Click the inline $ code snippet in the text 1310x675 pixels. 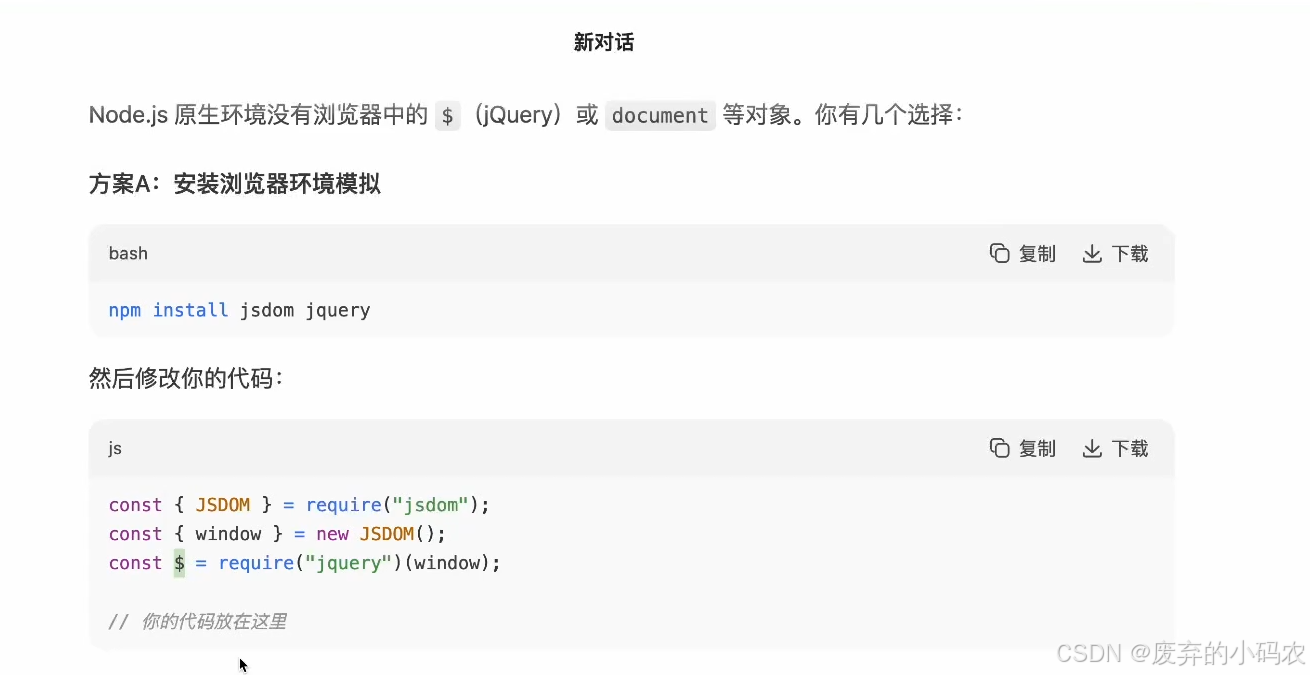click(447, 115)
